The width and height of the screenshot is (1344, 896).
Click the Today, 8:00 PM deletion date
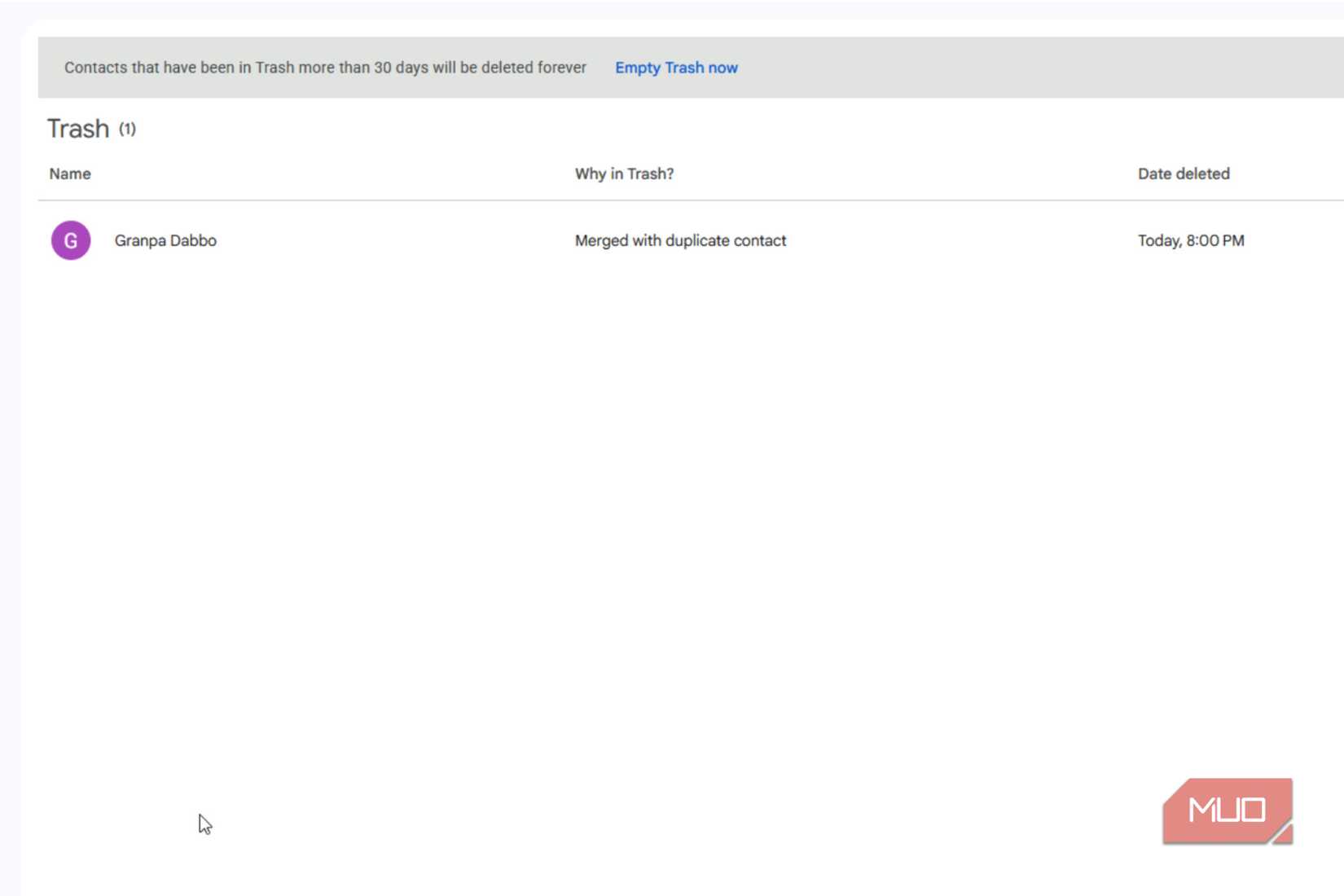(1191, 240)
